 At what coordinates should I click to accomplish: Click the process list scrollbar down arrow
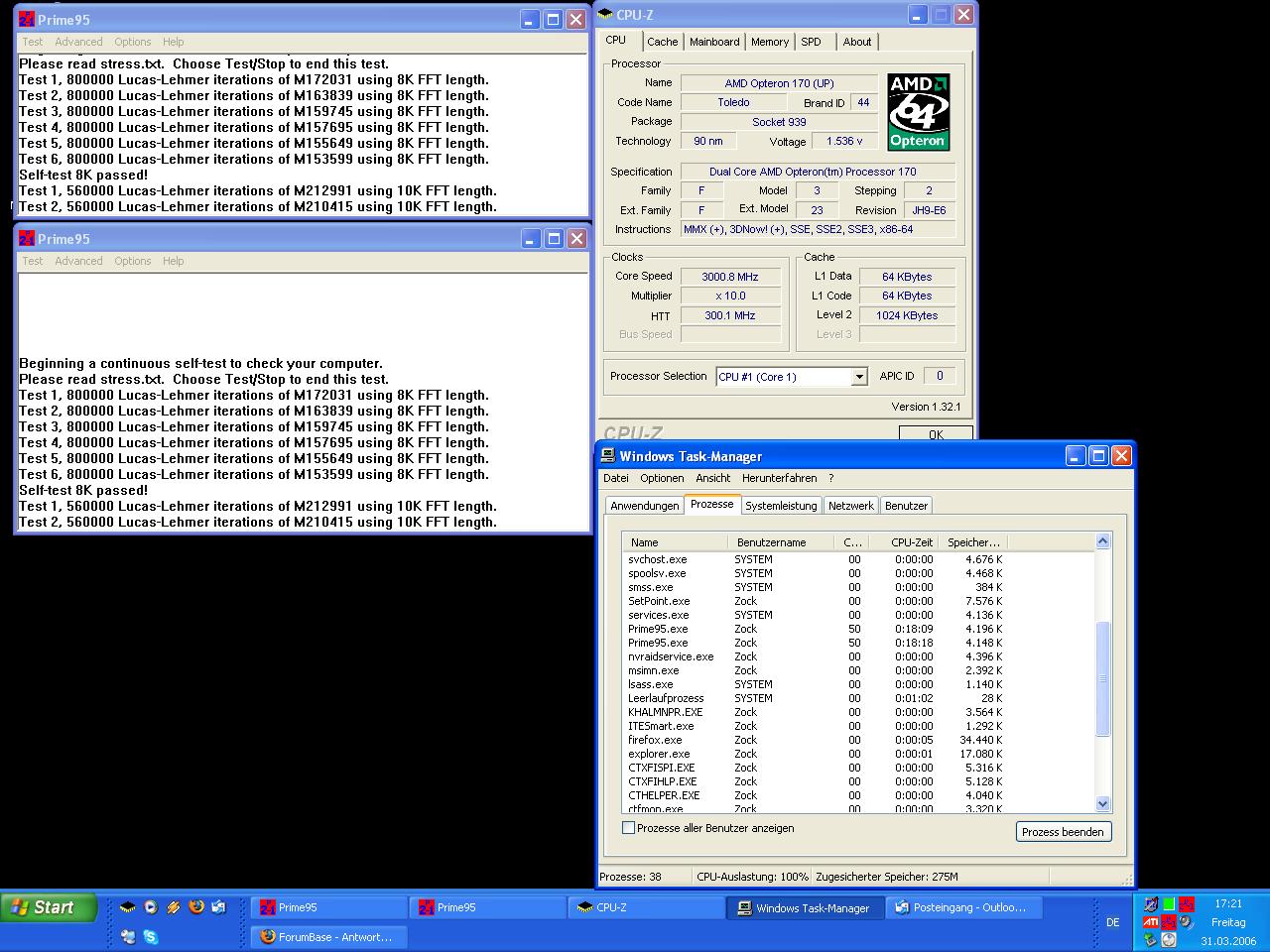pos(1102,804)
